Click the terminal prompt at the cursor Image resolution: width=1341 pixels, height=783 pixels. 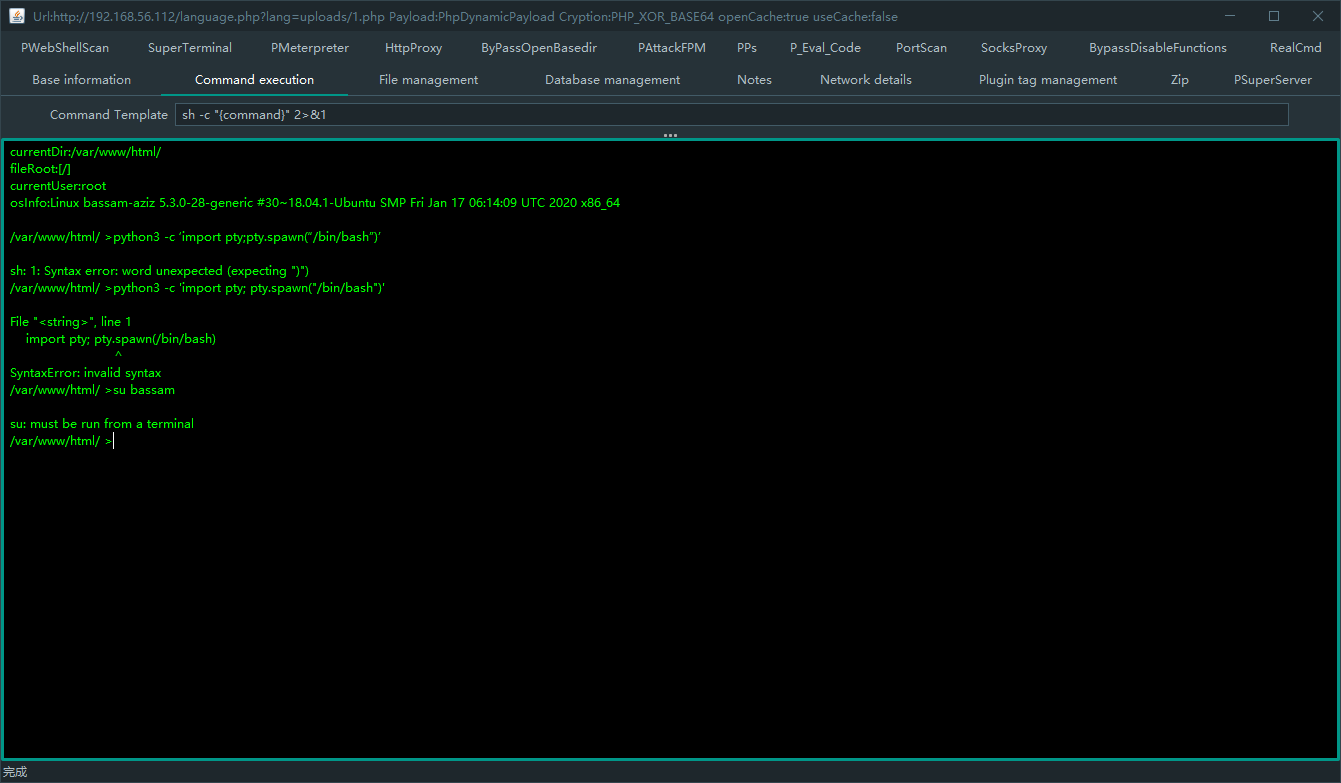coord(62,441)
